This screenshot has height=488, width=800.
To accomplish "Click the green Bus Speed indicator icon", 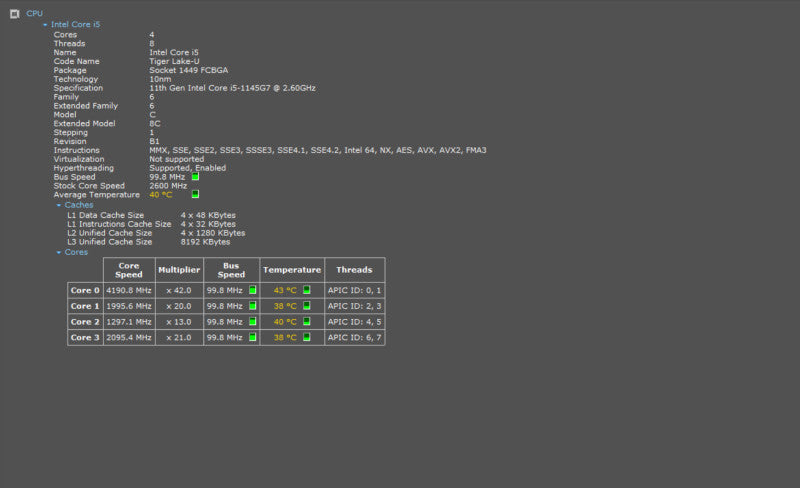I will coord(195,177).
